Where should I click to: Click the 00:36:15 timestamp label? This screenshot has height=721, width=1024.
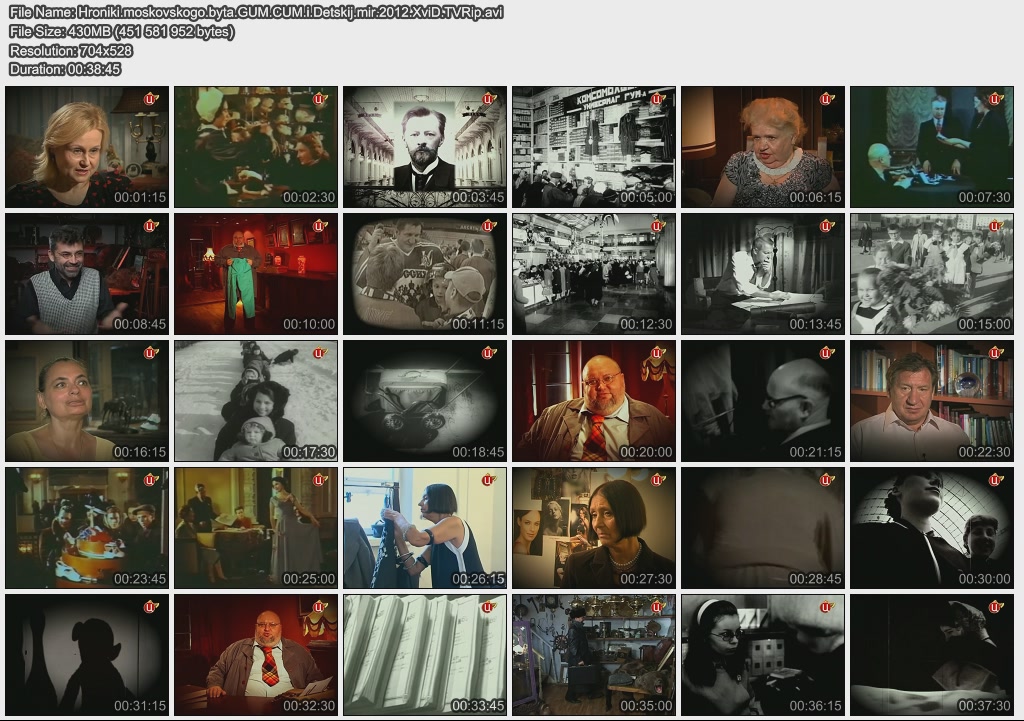[814, 705]
